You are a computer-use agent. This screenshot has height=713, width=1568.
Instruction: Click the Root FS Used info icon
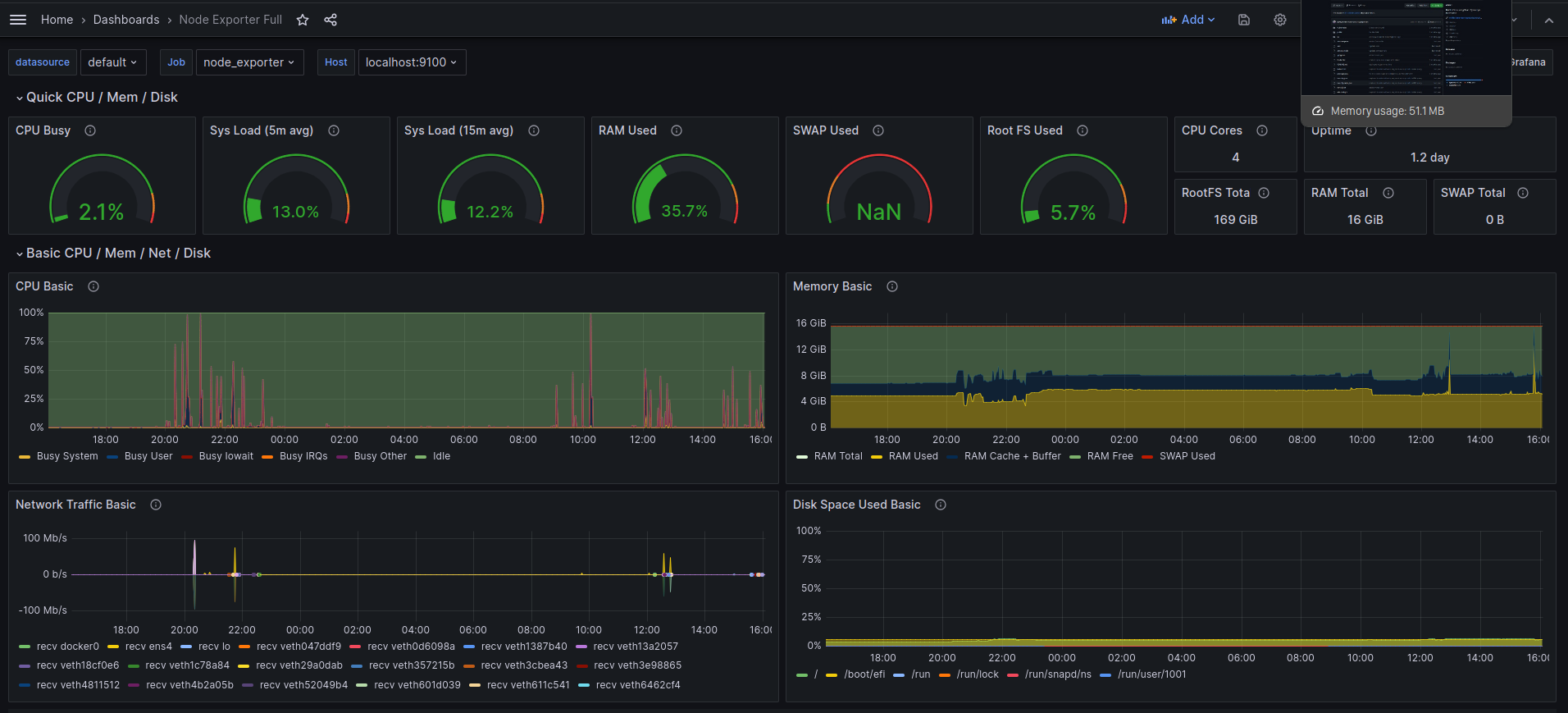[1083, 130]
